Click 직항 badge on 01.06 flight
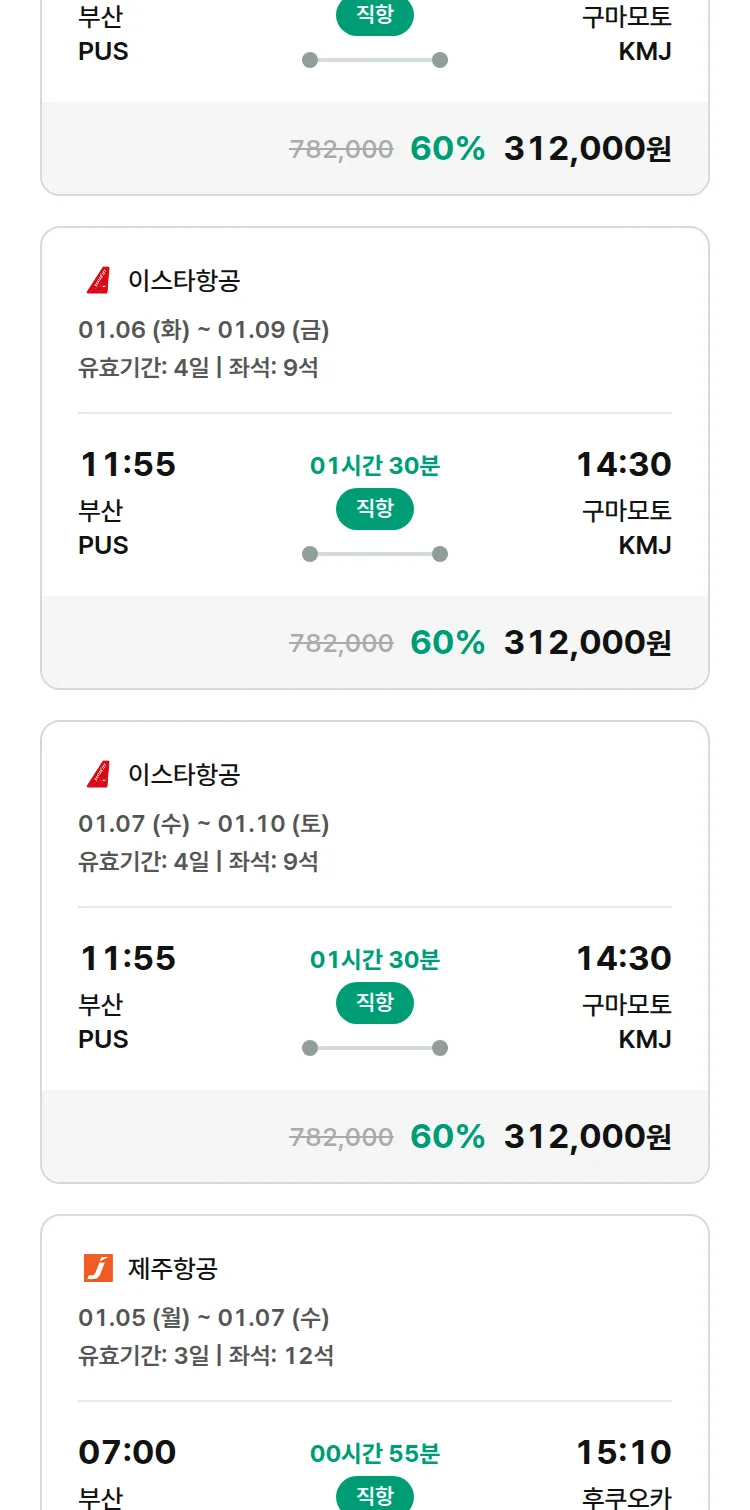 click(374, 509)
